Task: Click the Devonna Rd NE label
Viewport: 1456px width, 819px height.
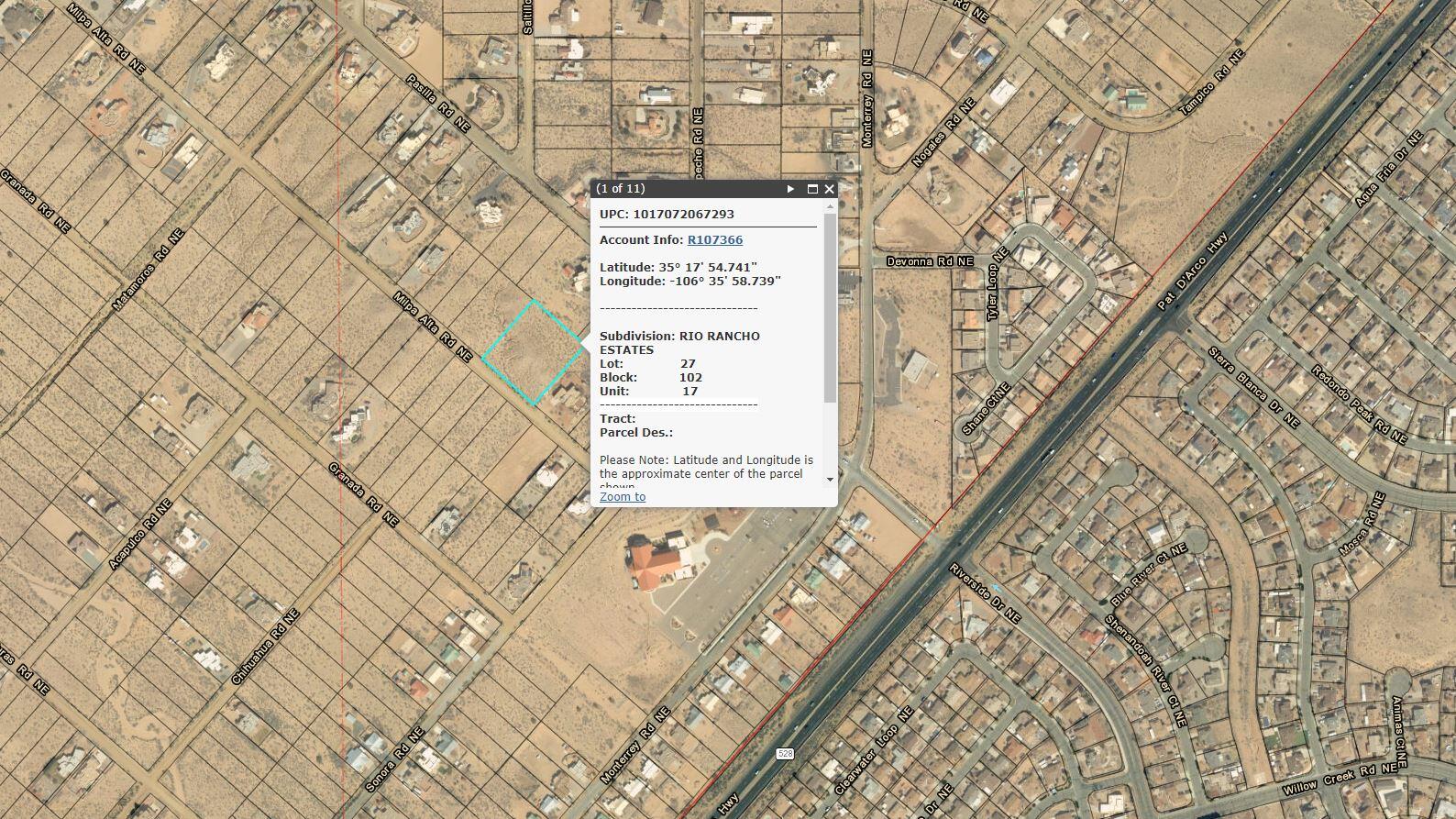Action: [x=930, y=261]
